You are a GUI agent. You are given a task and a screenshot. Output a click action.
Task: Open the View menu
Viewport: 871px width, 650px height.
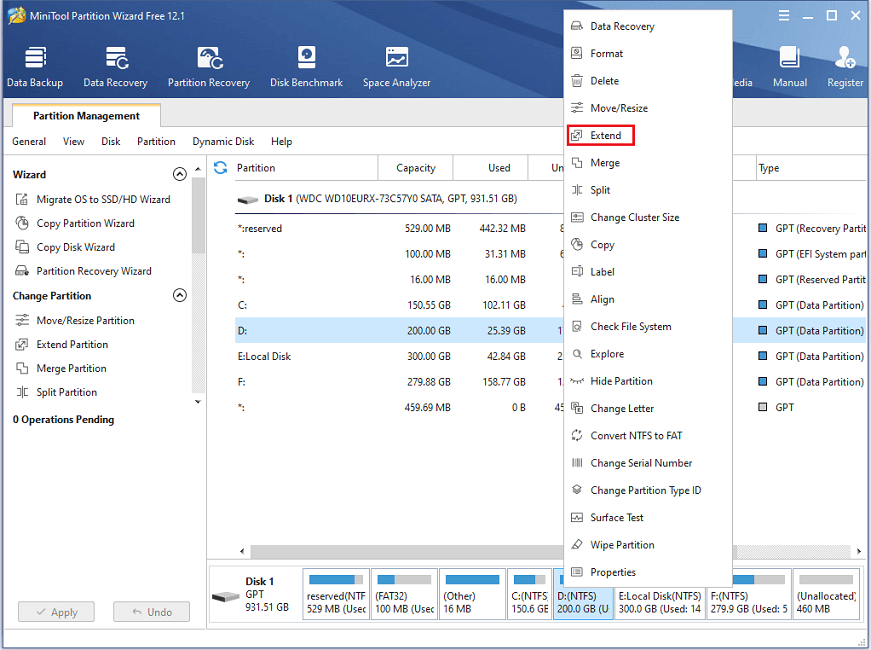coord(73,142)
